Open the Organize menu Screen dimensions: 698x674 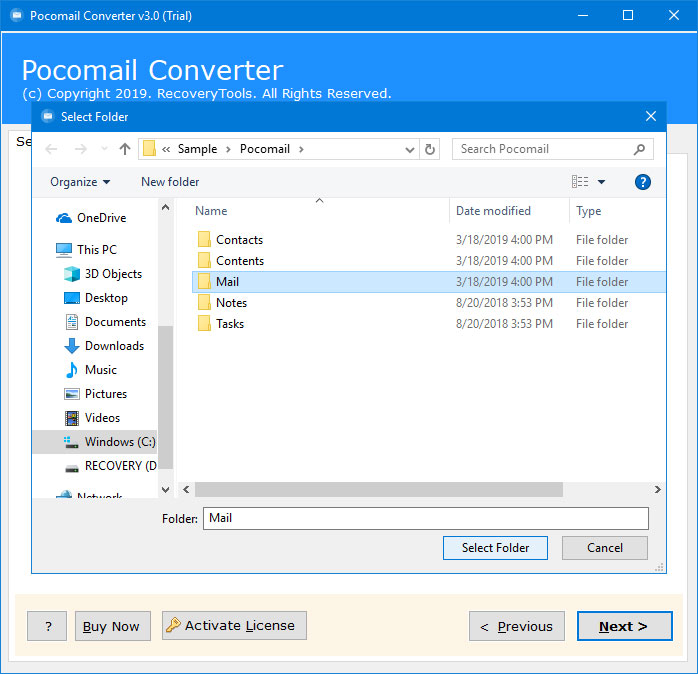[x=80, y=182]
